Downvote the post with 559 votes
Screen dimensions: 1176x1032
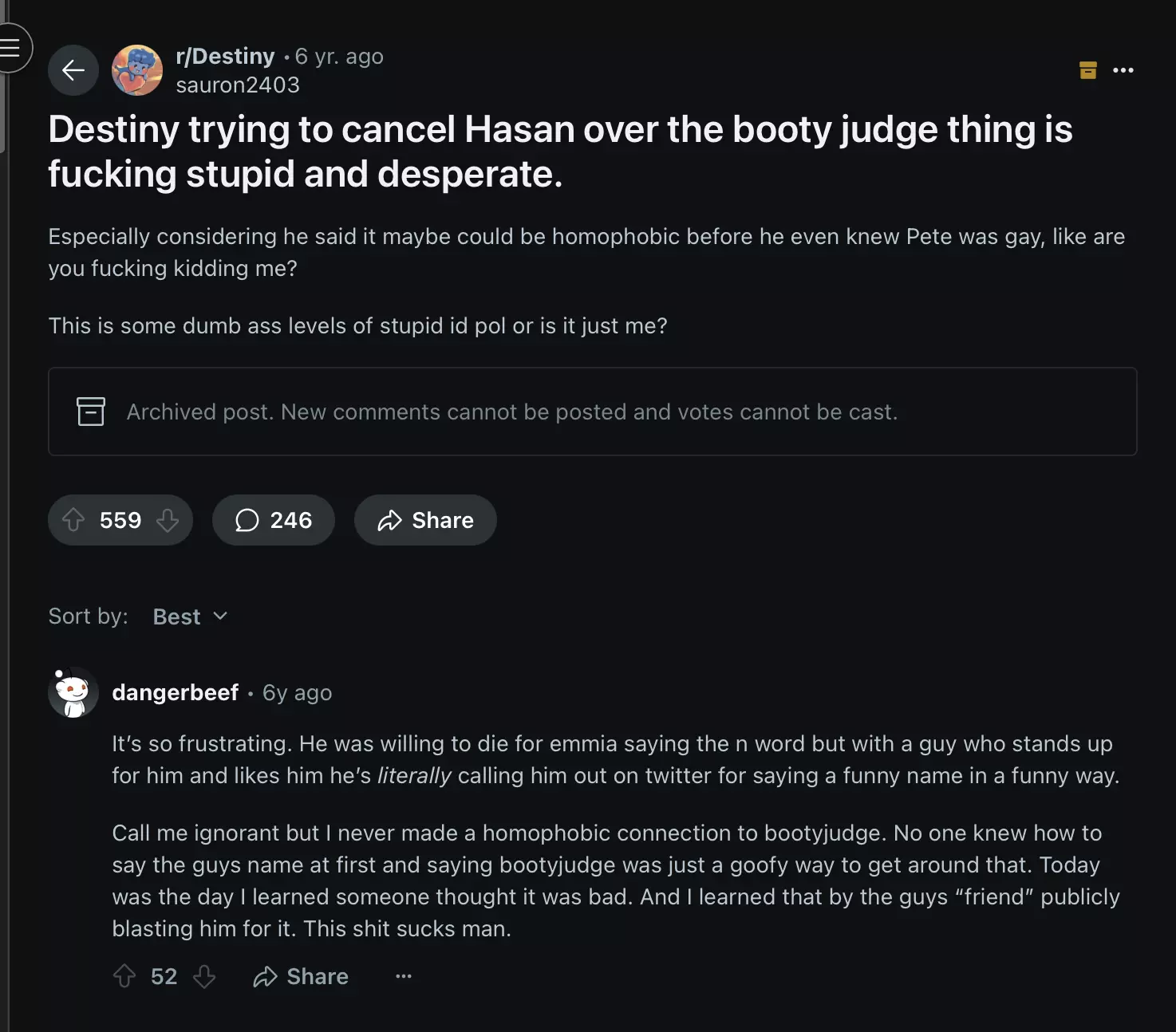(x=168, y=520)
